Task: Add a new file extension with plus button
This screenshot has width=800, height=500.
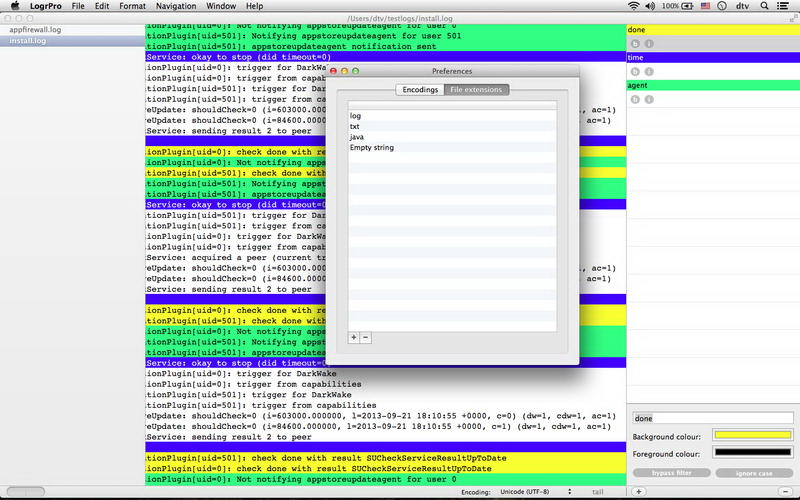Action: click(x=353, y=337)
